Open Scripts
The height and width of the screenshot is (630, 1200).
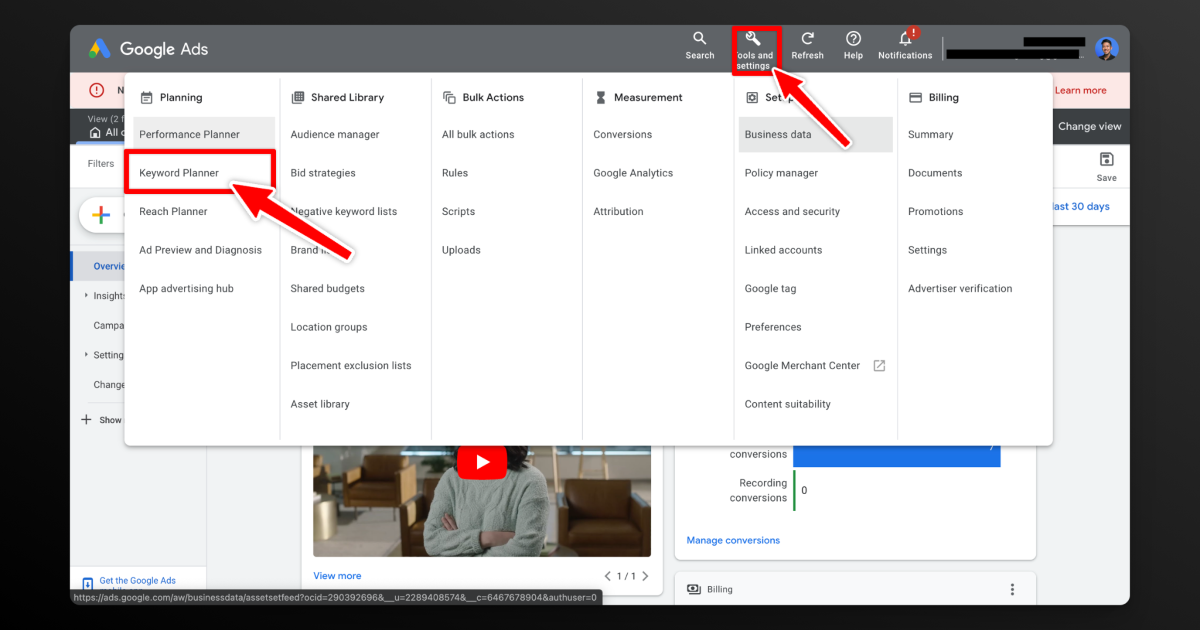[x=459, y=212]
